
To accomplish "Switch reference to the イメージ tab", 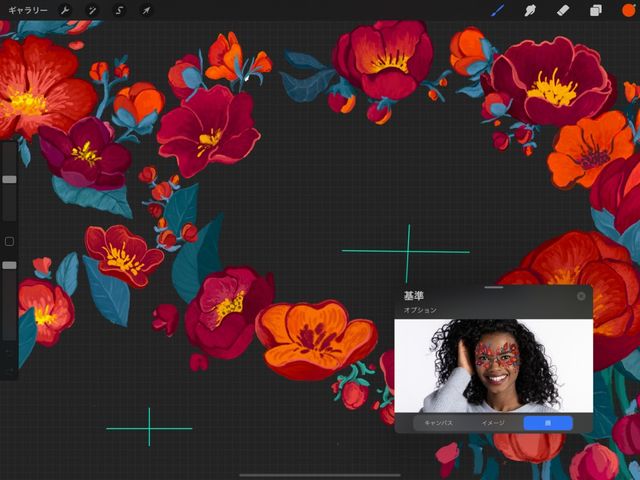I will [493, 423].
